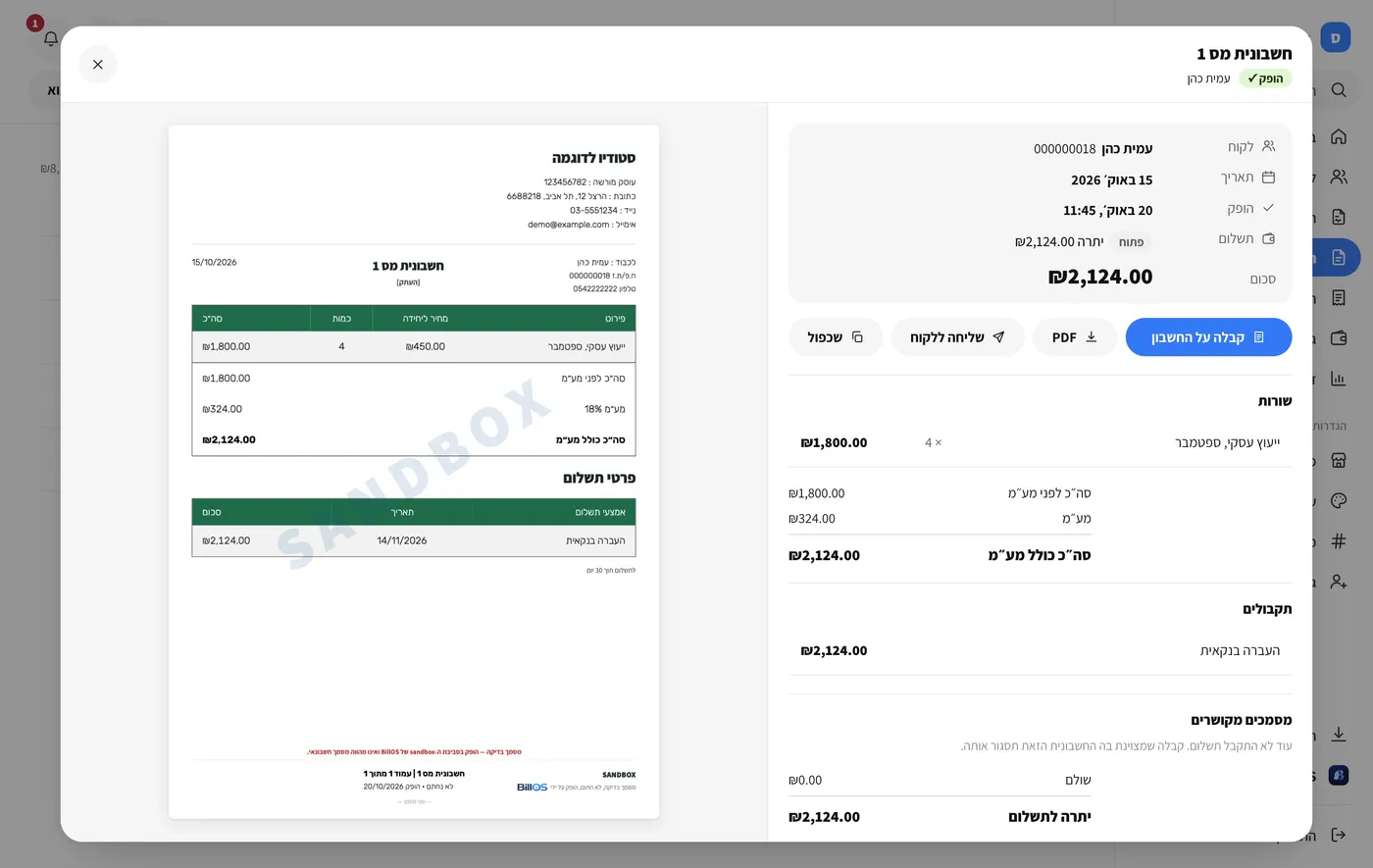Open the sidebar wallet icon behind dialog
This screenshot has width=1373, height=868.
pos(1339,337)
